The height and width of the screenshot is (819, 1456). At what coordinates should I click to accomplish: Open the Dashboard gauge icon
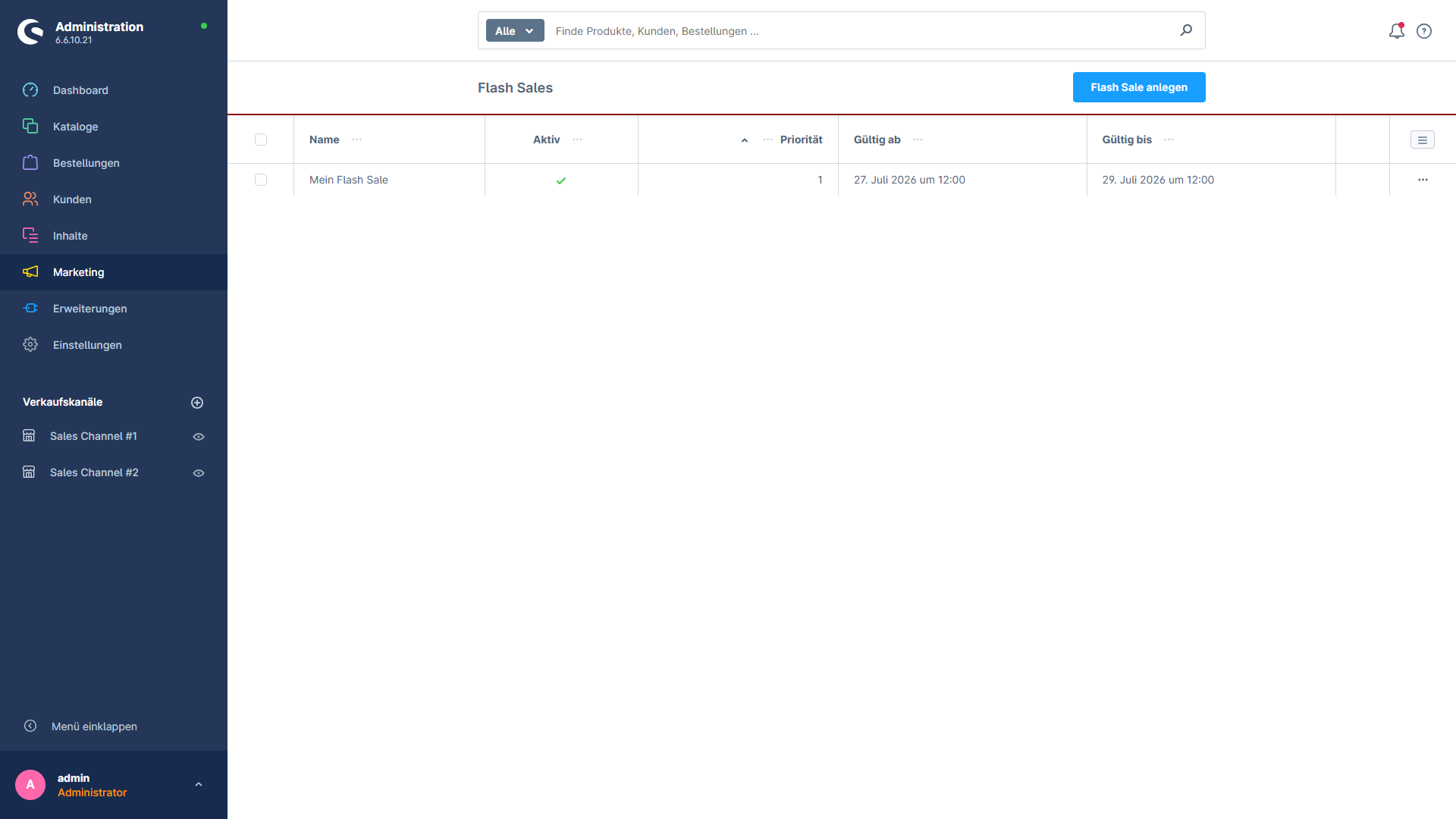pos(30,90)
